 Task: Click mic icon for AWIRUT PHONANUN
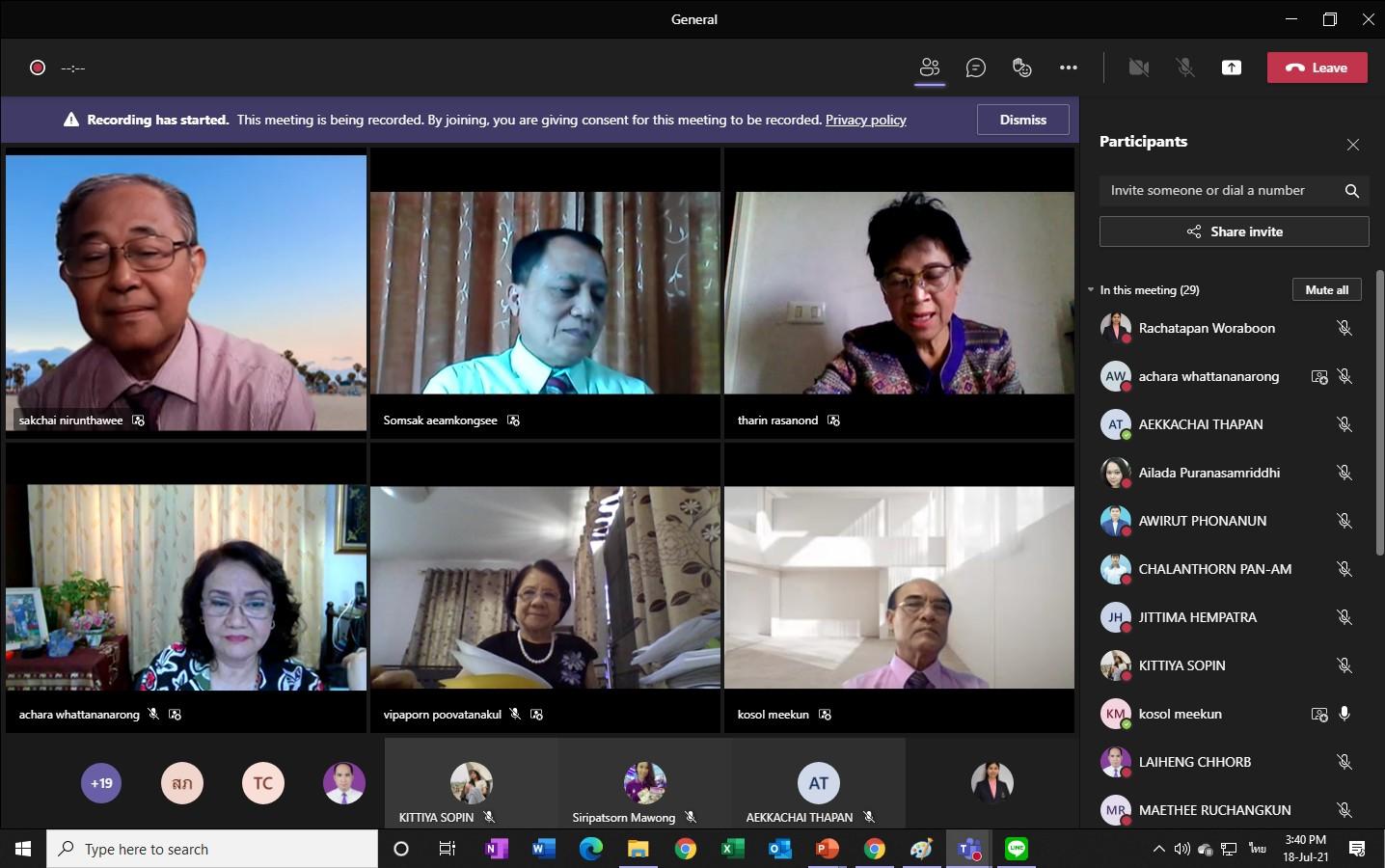click(x=1344, y=521)
